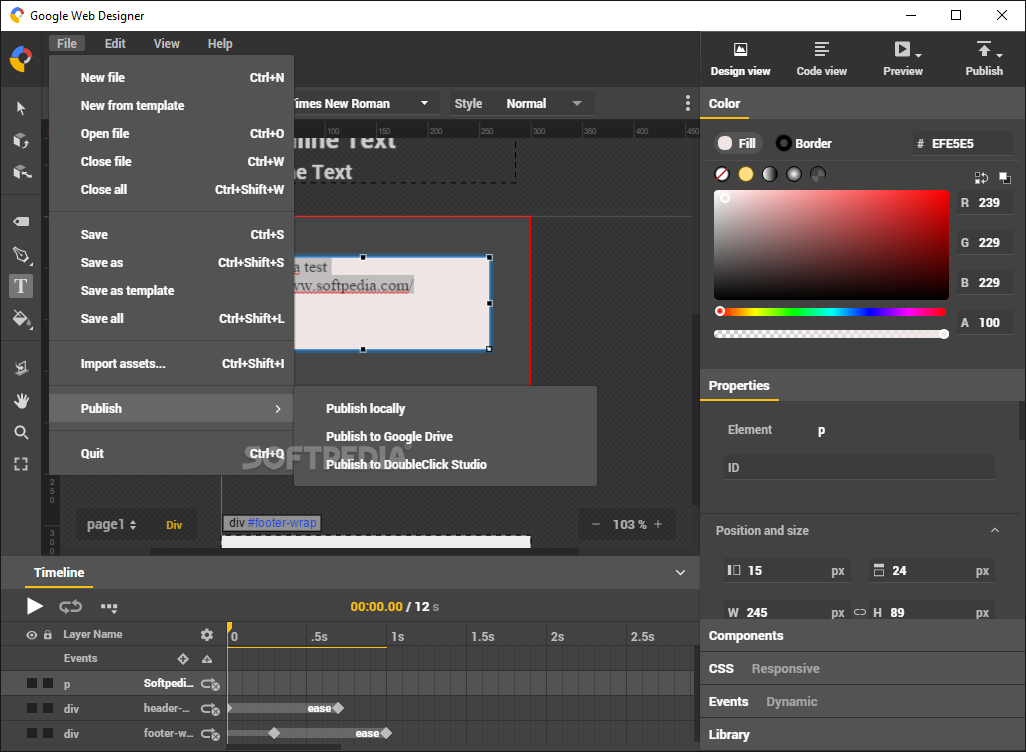Click the alpha opacity slider handle

(944, 334)
